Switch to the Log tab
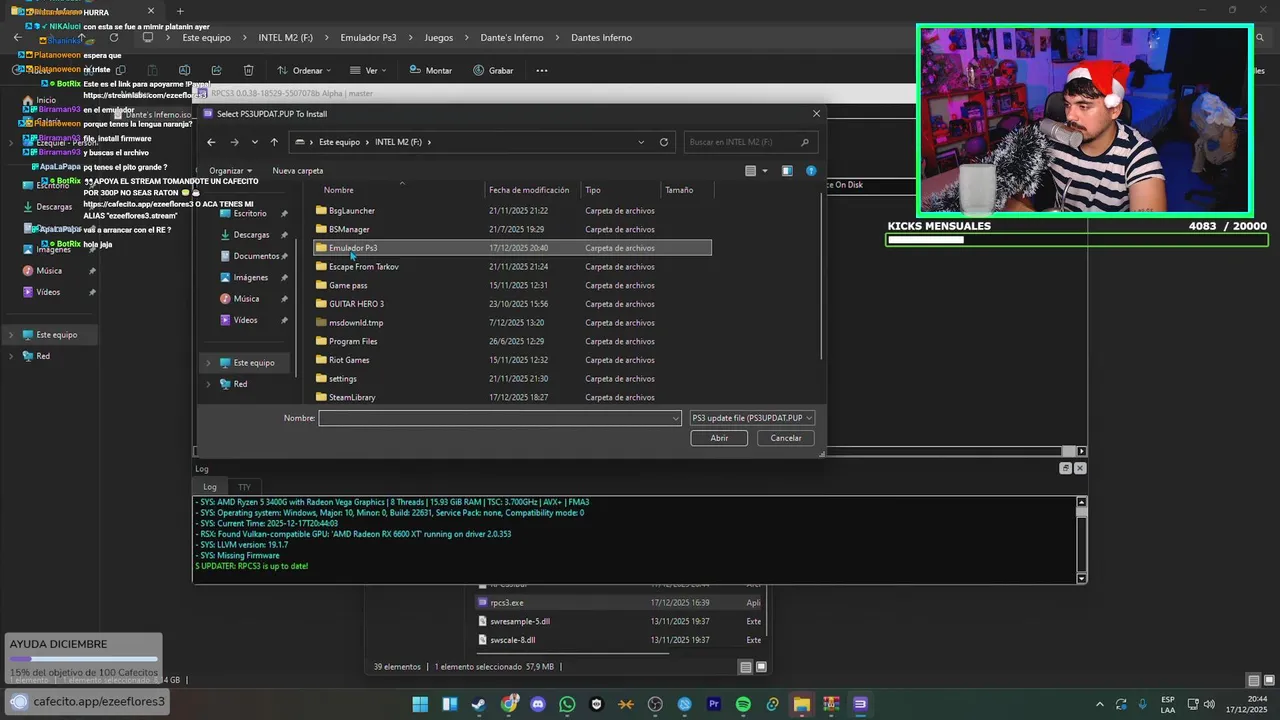 210,487
